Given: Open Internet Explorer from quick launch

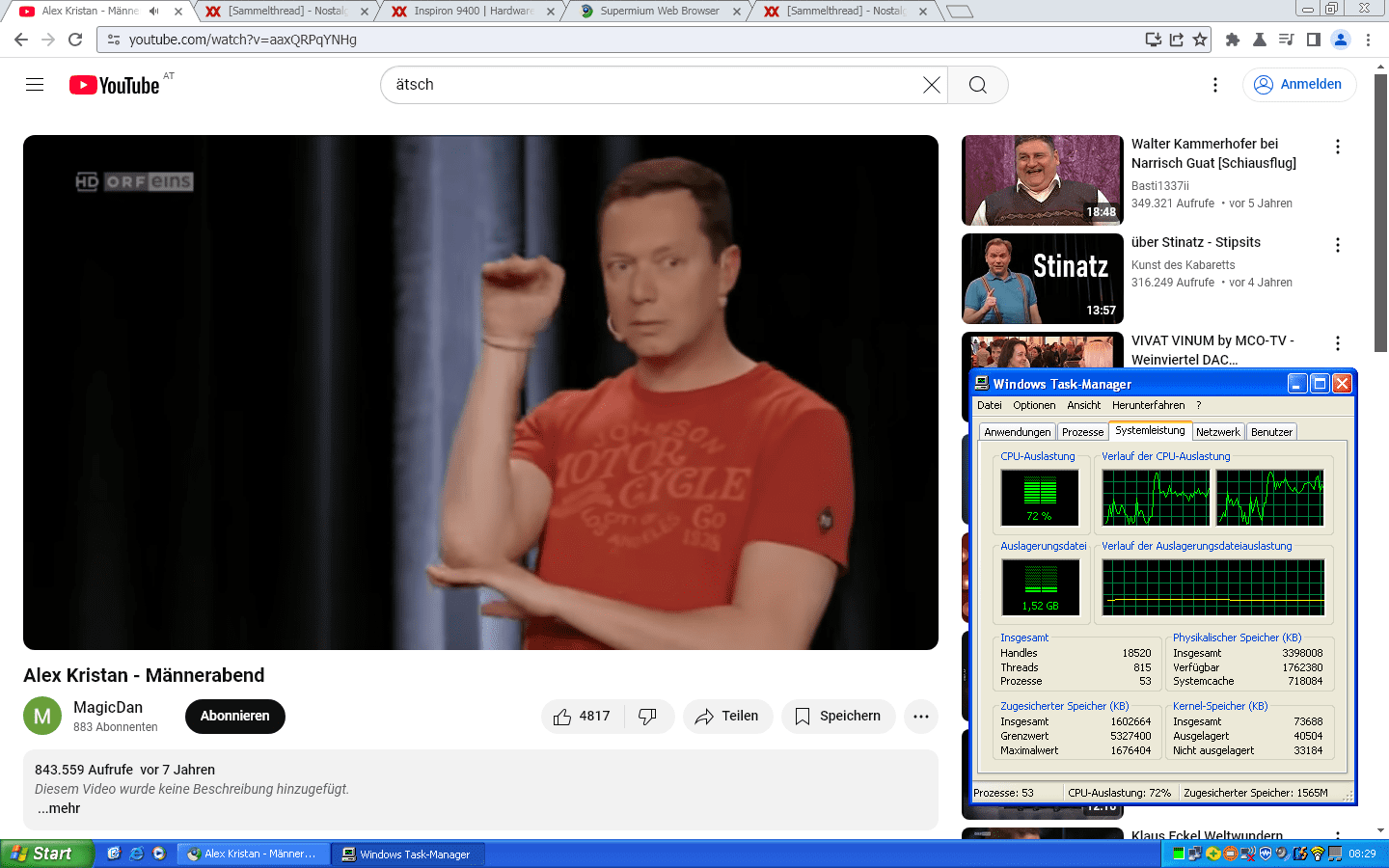Looking at the screenshot, I should (x=137, y=854).
